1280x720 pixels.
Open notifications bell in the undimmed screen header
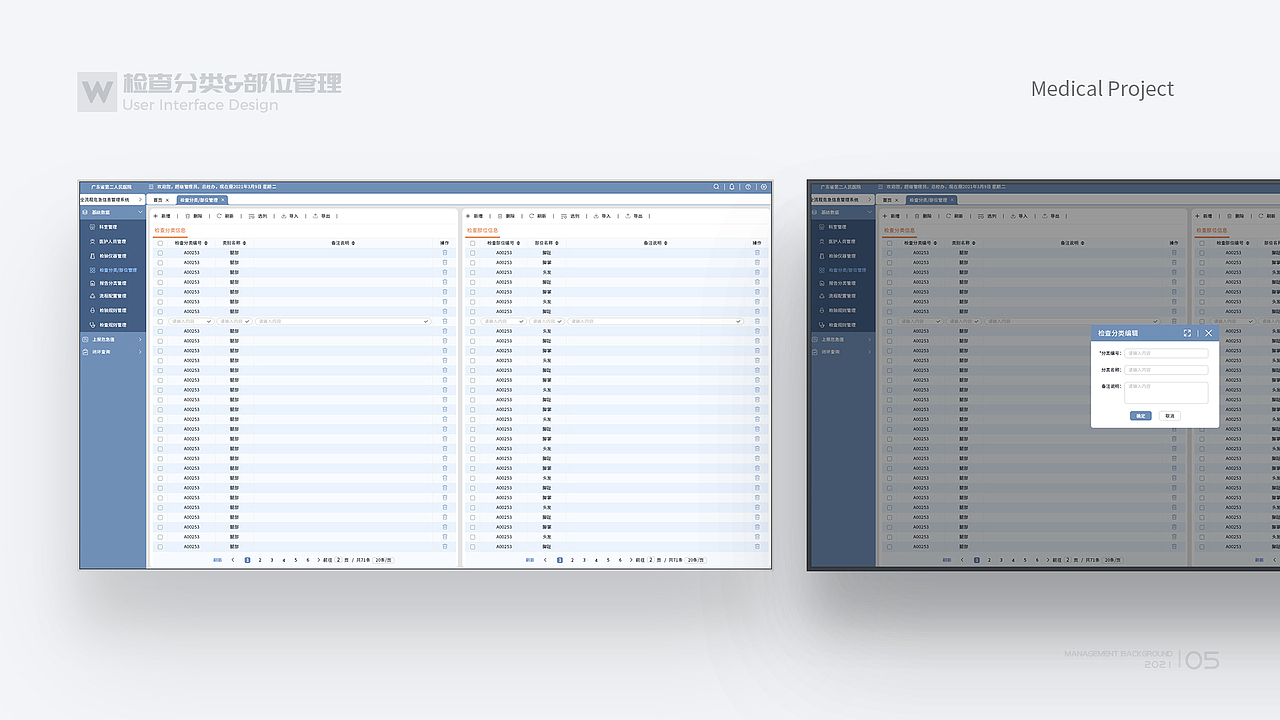click(x=732, y=187)
